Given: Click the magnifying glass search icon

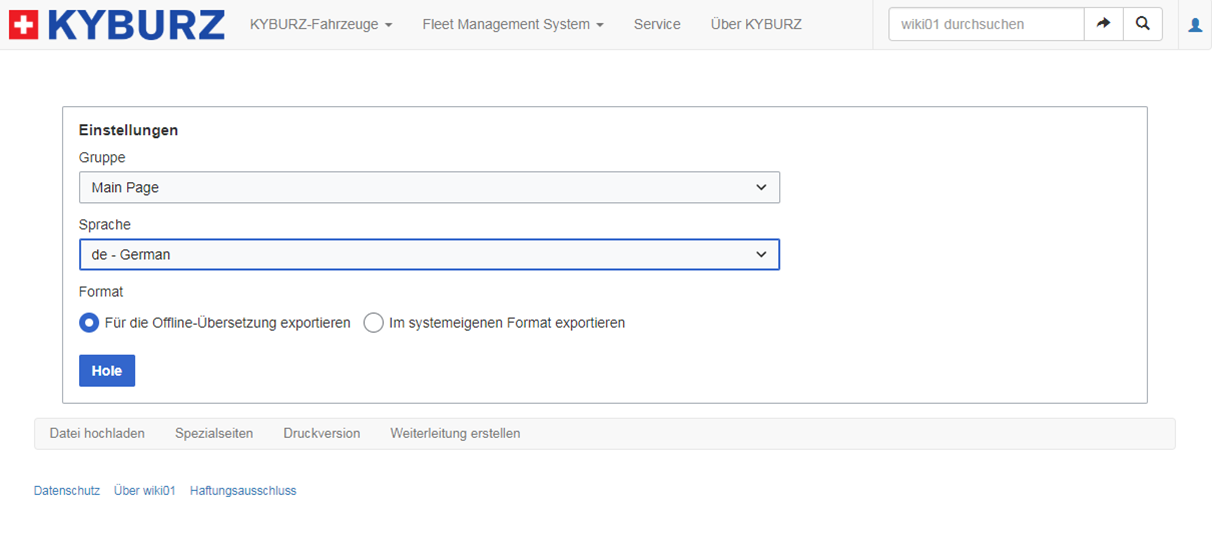Looking at the screenshot, I should pos(1143,24).
